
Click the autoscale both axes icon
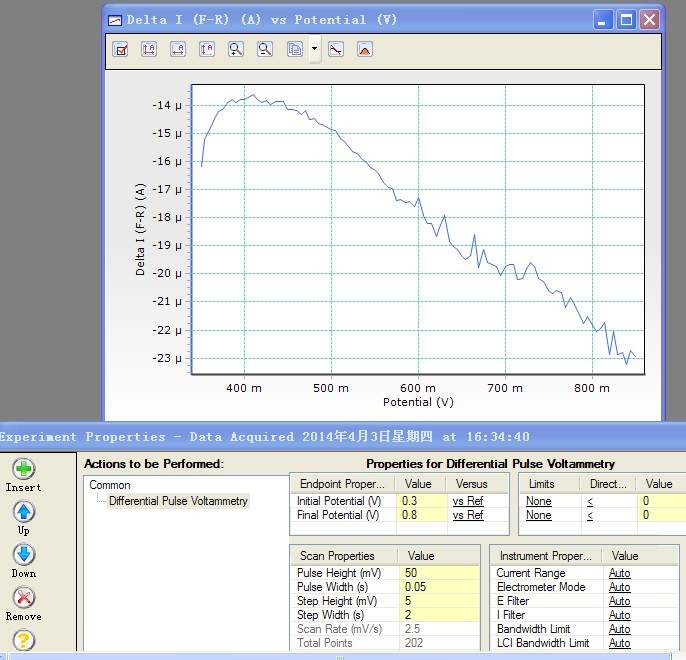pos(149,49)
